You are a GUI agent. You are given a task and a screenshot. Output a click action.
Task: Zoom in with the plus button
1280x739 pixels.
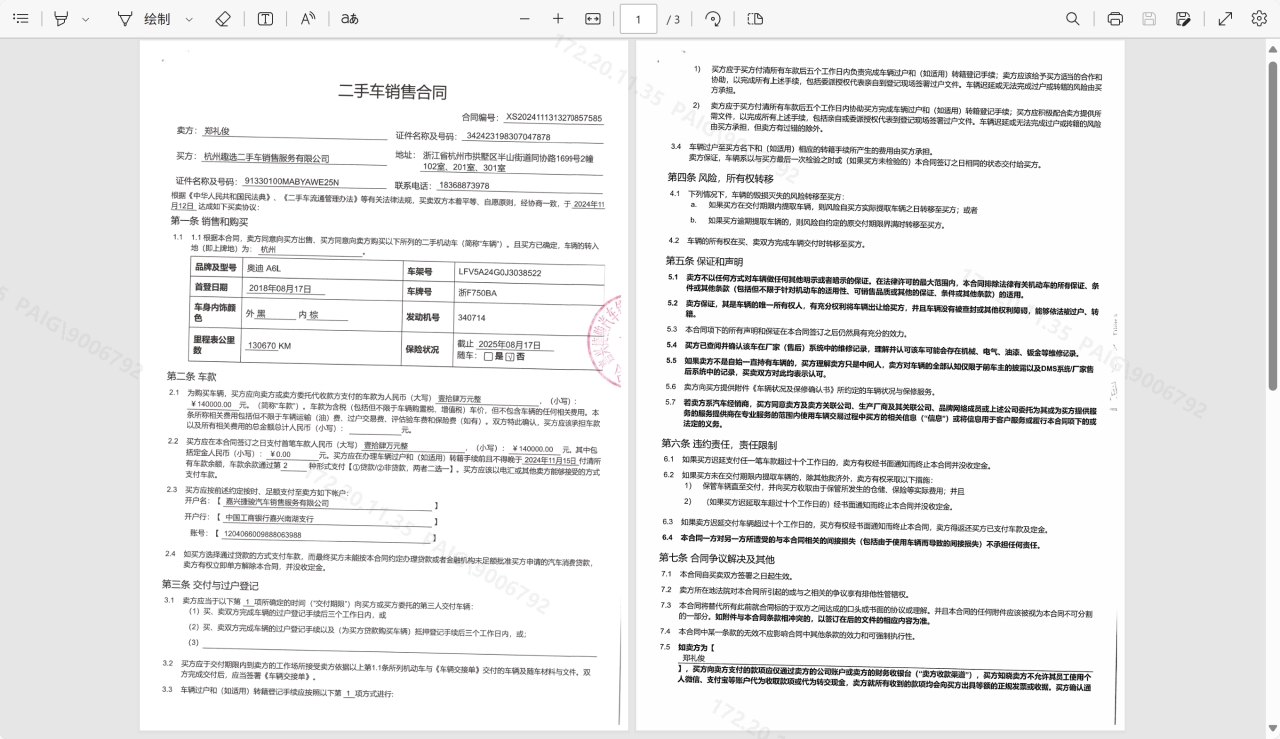click(x=558, y=19)
